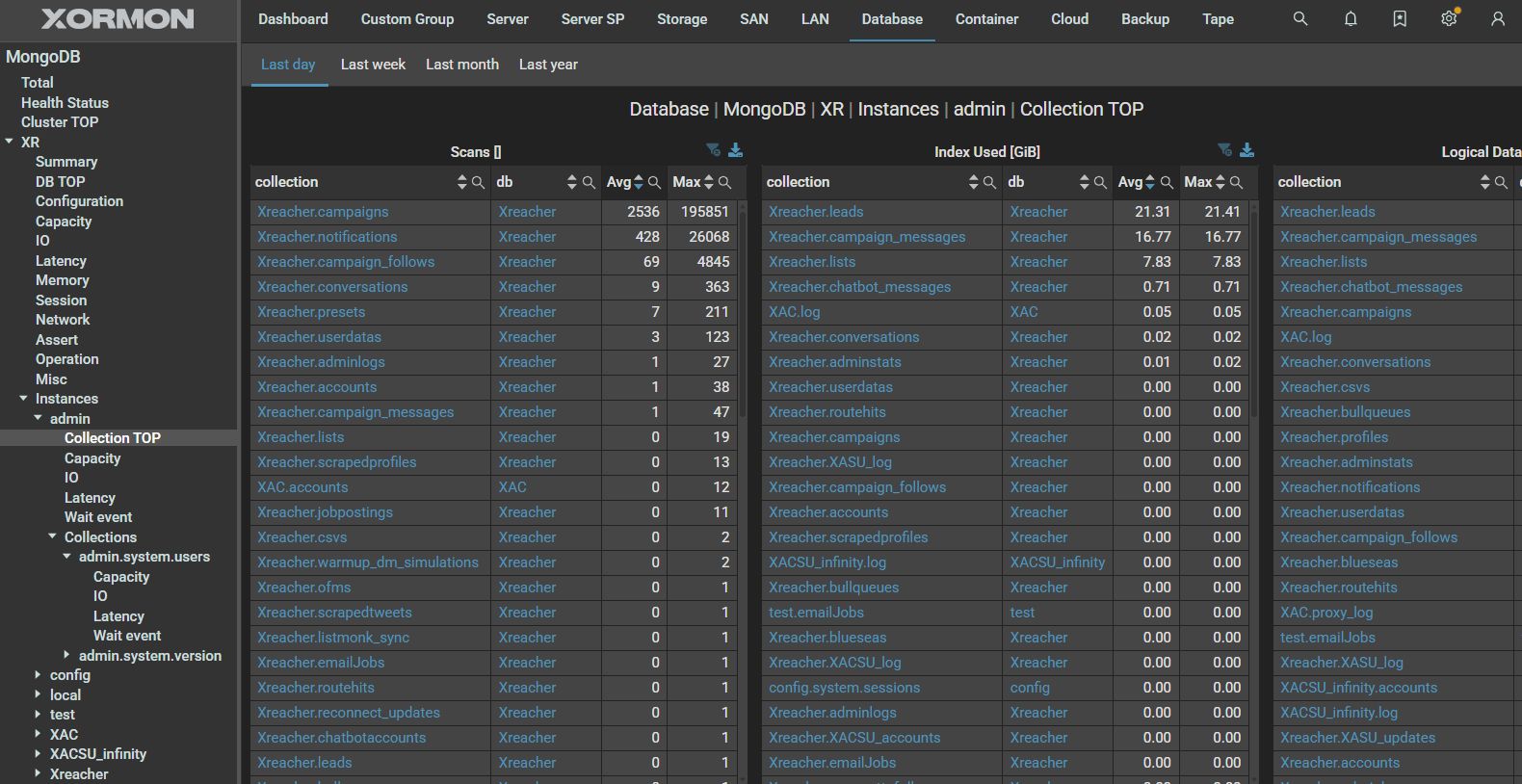This screenshot has width=1522, height=784.
Task: Expand admin.system.version in sidebar
Action: (66, 655)
